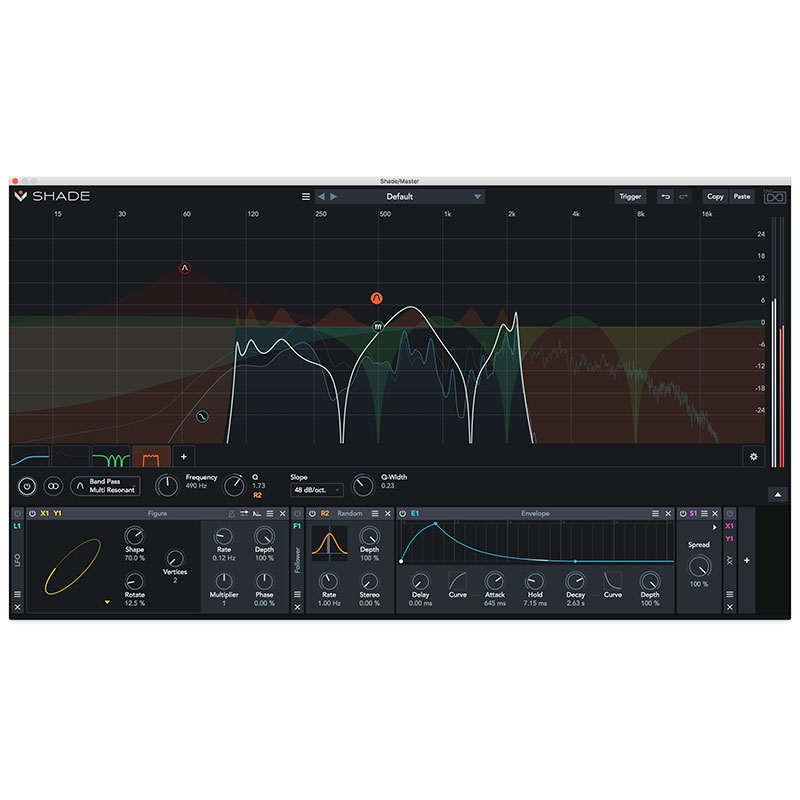Image resolution: width=800 pixels, height=800 pixels.
Task: Go to the next preset arrow
Action: [333, 196]
